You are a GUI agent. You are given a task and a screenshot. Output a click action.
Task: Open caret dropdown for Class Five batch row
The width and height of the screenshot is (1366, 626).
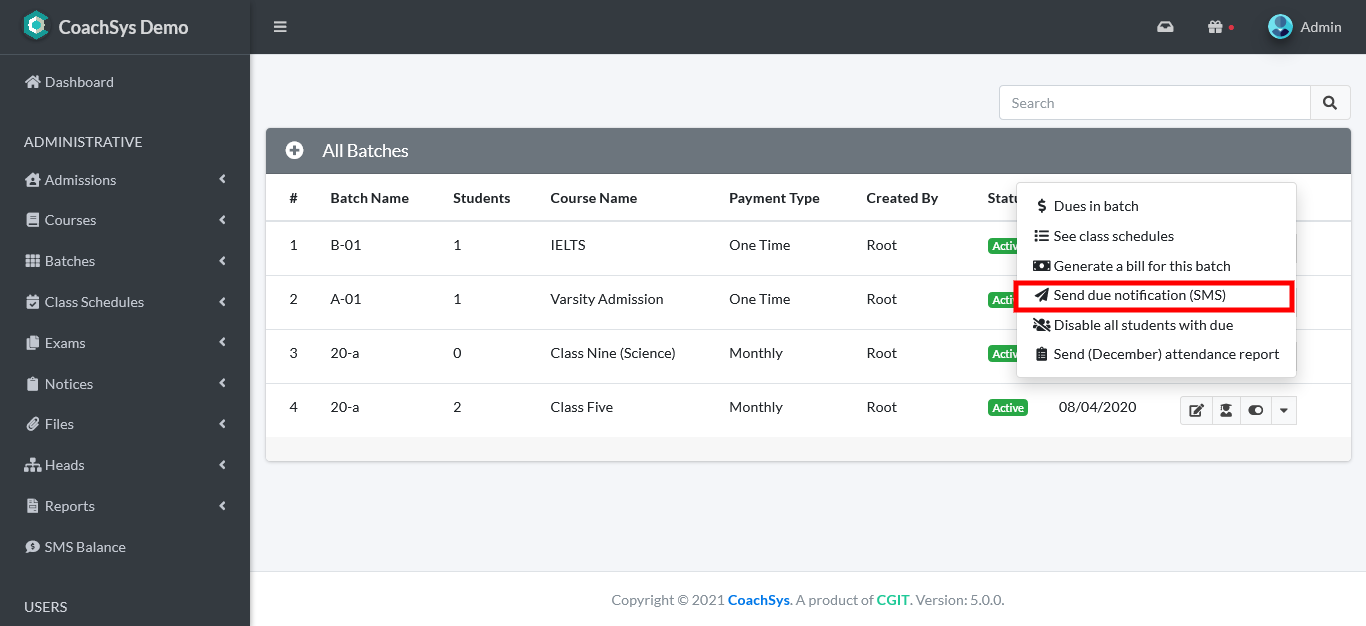[x=1284, y=410]
